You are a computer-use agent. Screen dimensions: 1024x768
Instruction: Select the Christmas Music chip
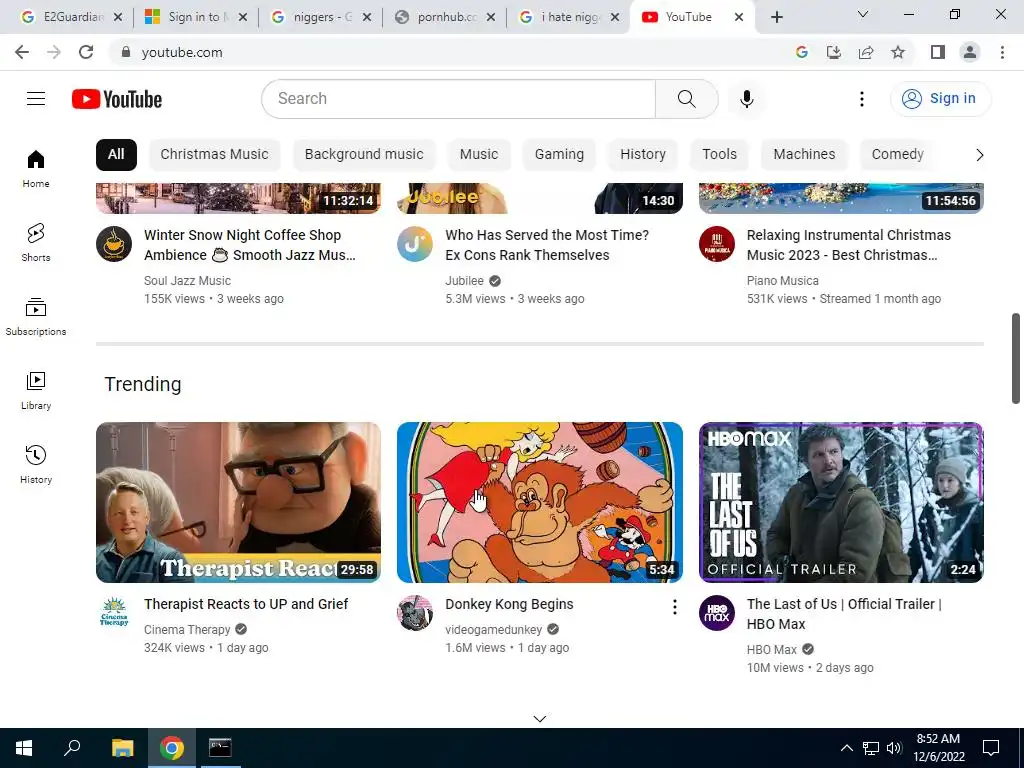click(x=214, y=155)
